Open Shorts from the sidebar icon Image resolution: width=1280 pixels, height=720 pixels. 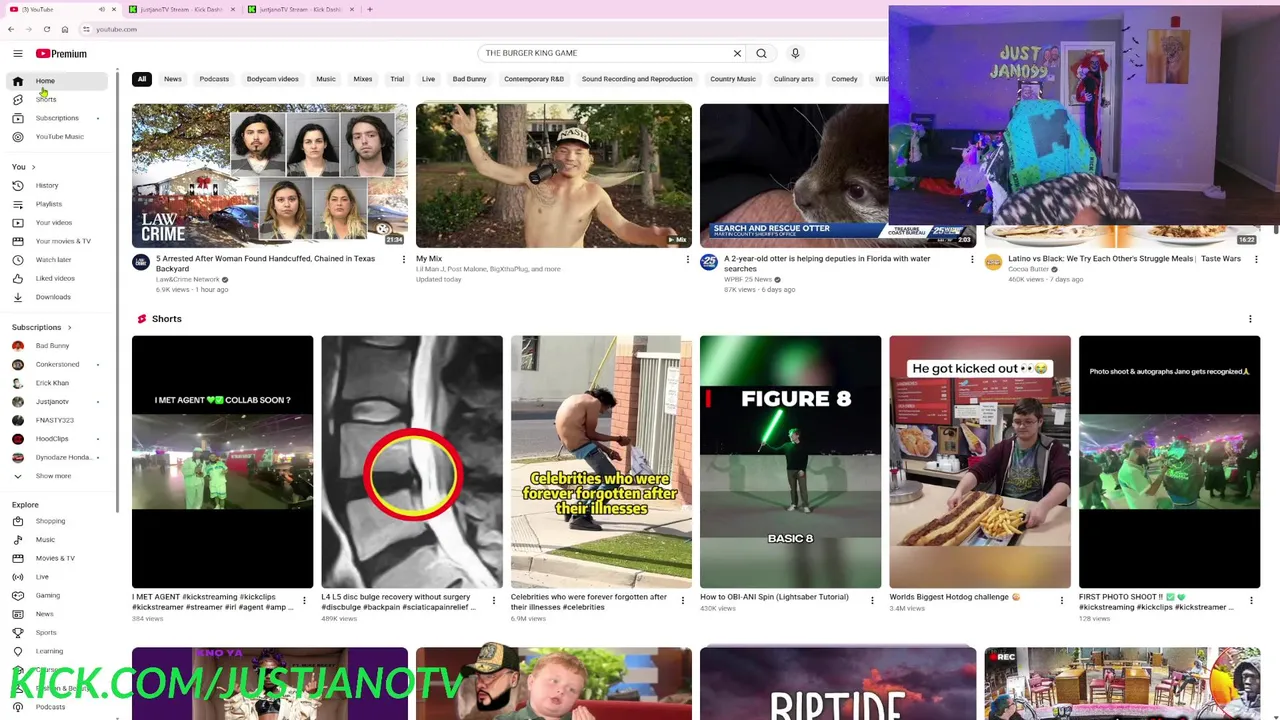(x=17, y=99)
